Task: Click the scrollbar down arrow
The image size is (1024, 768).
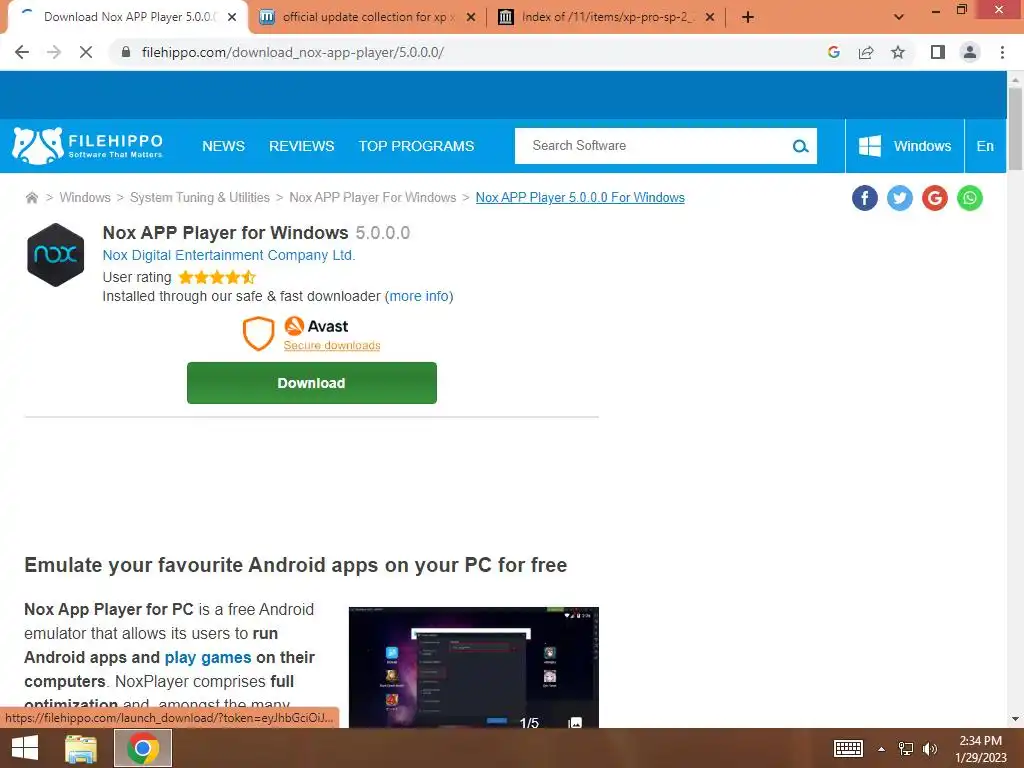Action: tap(1015, 719)
